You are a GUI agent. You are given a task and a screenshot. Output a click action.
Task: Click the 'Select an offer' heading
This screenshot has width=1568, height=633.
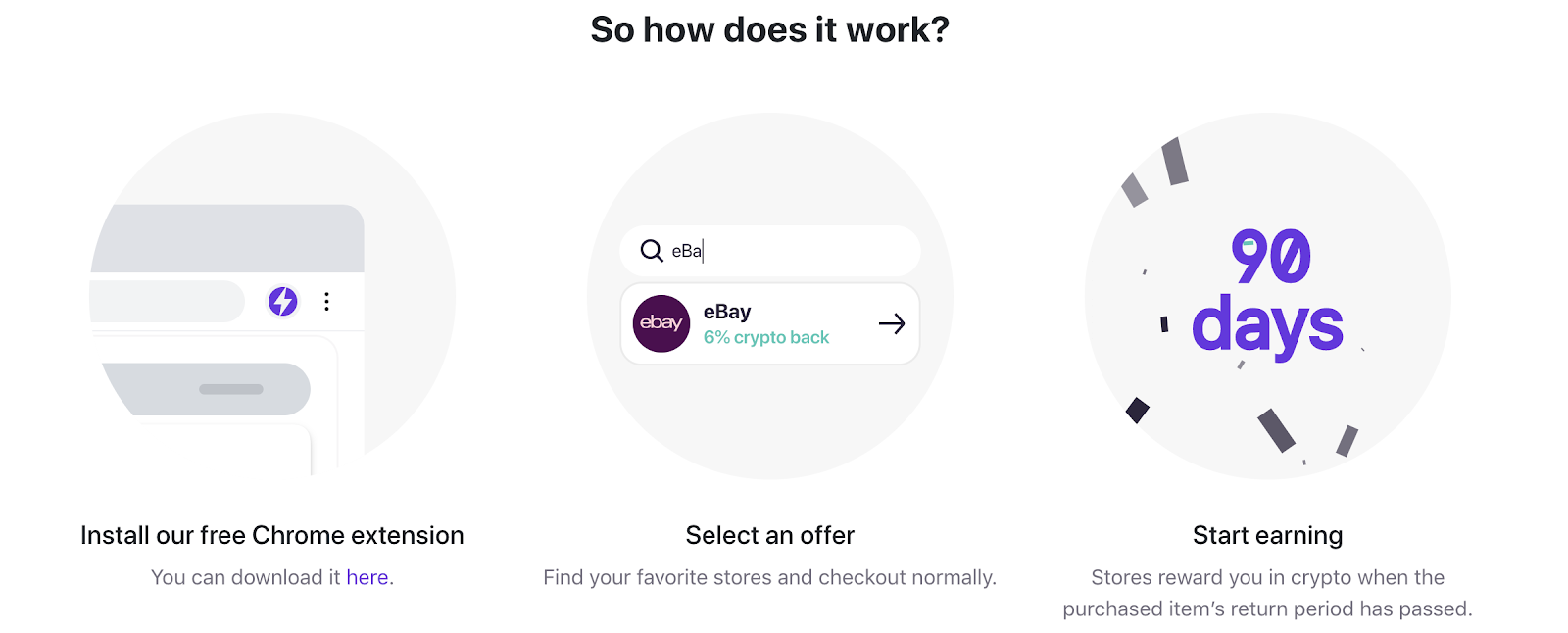coord(770,536)
